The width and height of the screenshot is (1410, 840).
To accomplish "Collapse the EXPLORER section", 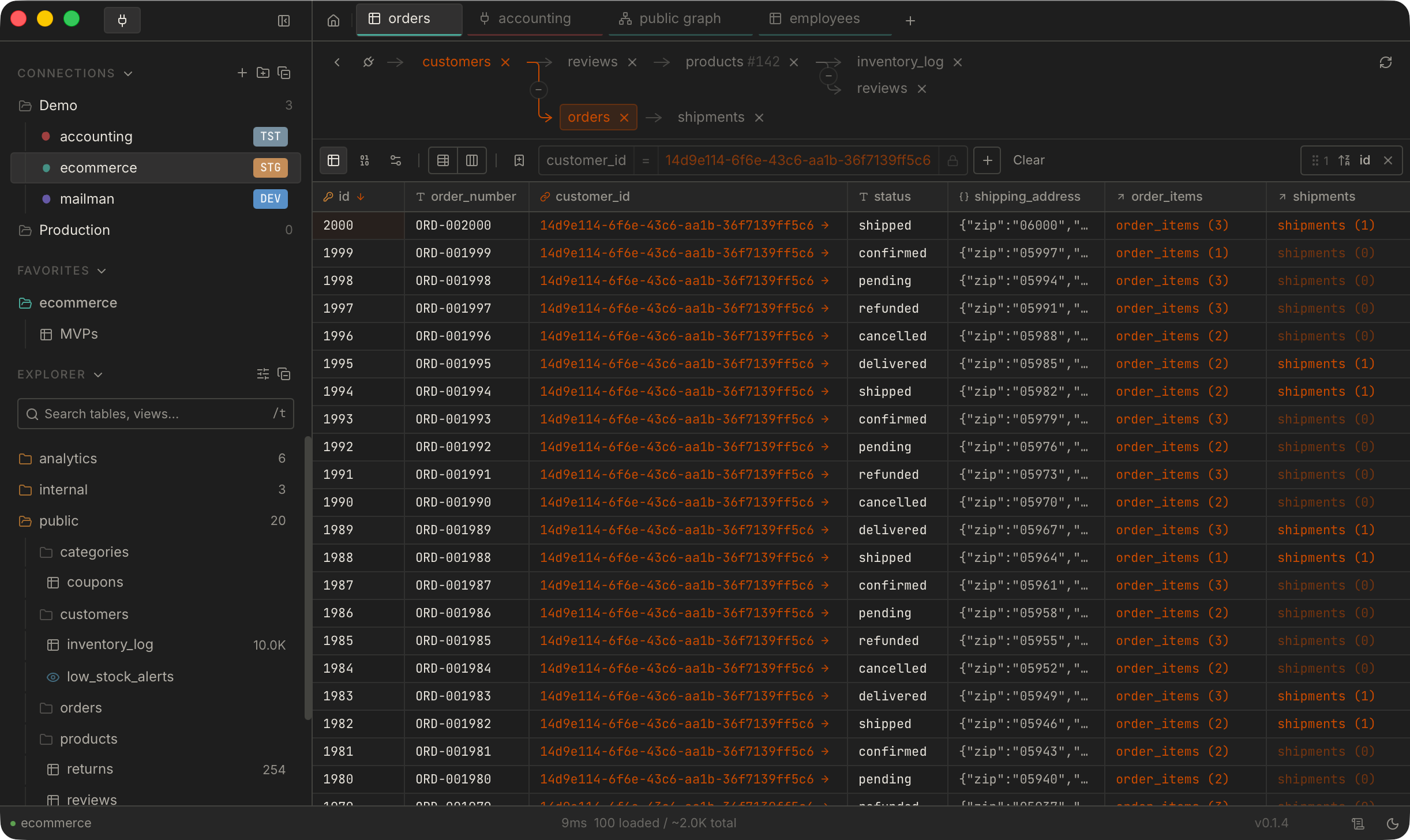I will tap(60, 374).
